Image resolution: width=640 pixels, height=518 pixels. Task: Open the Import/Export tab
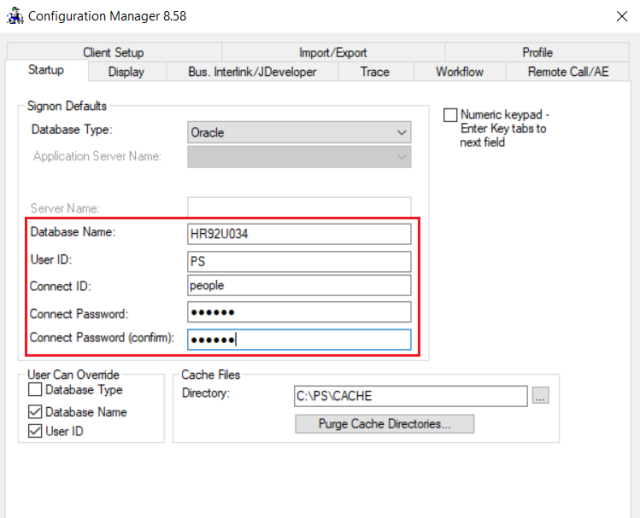coord(333,52)
